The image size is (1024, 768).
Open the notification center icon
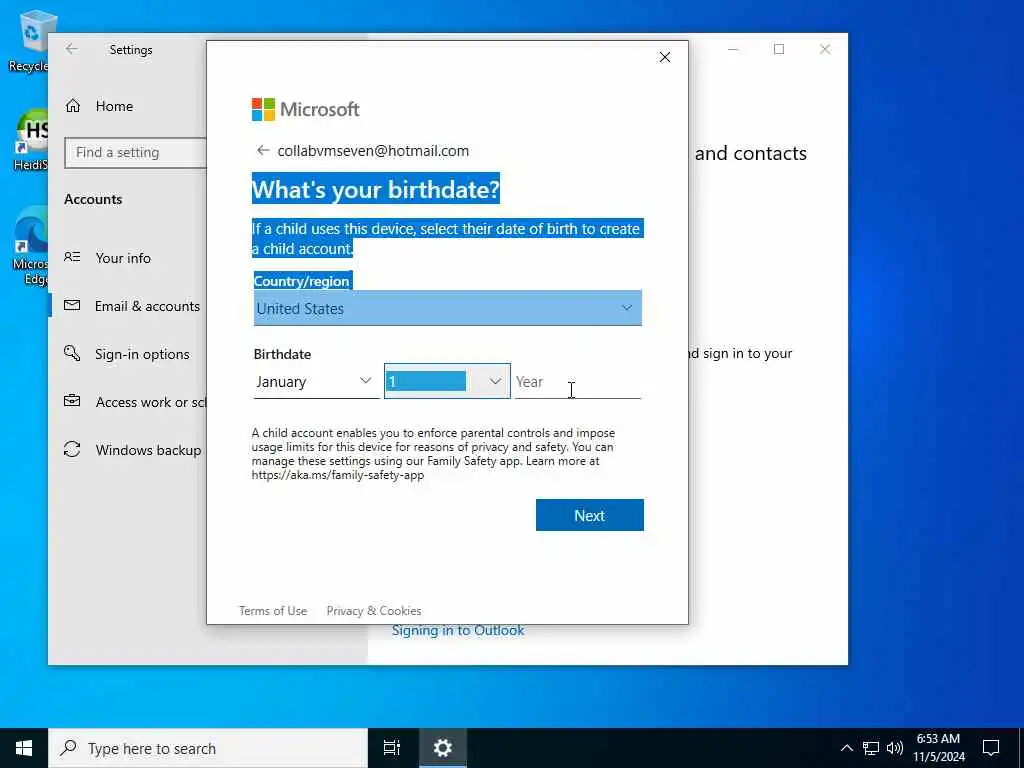click(x=991, y=748)
